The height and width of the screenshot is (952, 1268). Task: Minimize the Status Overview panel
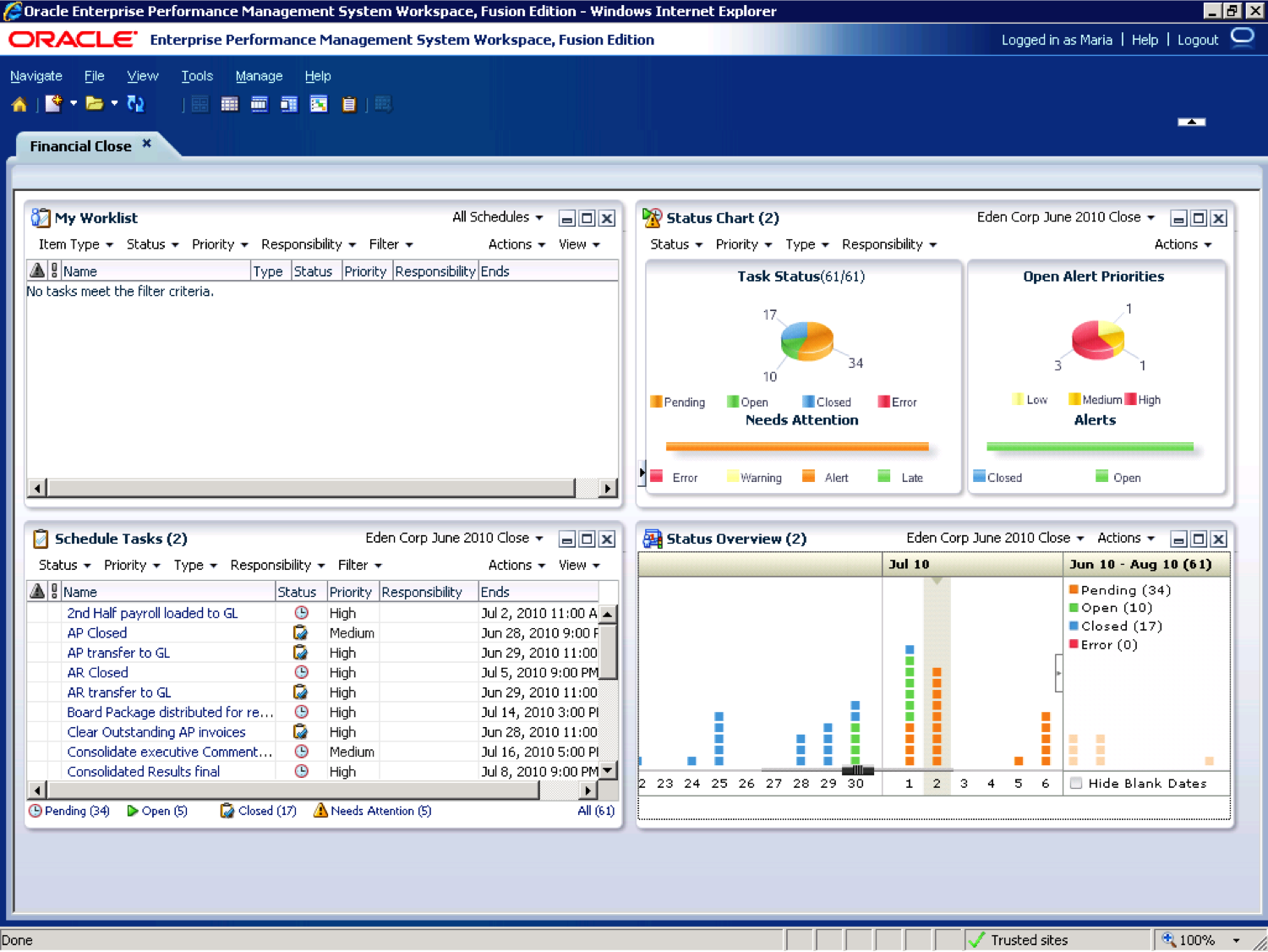tap(1178, 539)
